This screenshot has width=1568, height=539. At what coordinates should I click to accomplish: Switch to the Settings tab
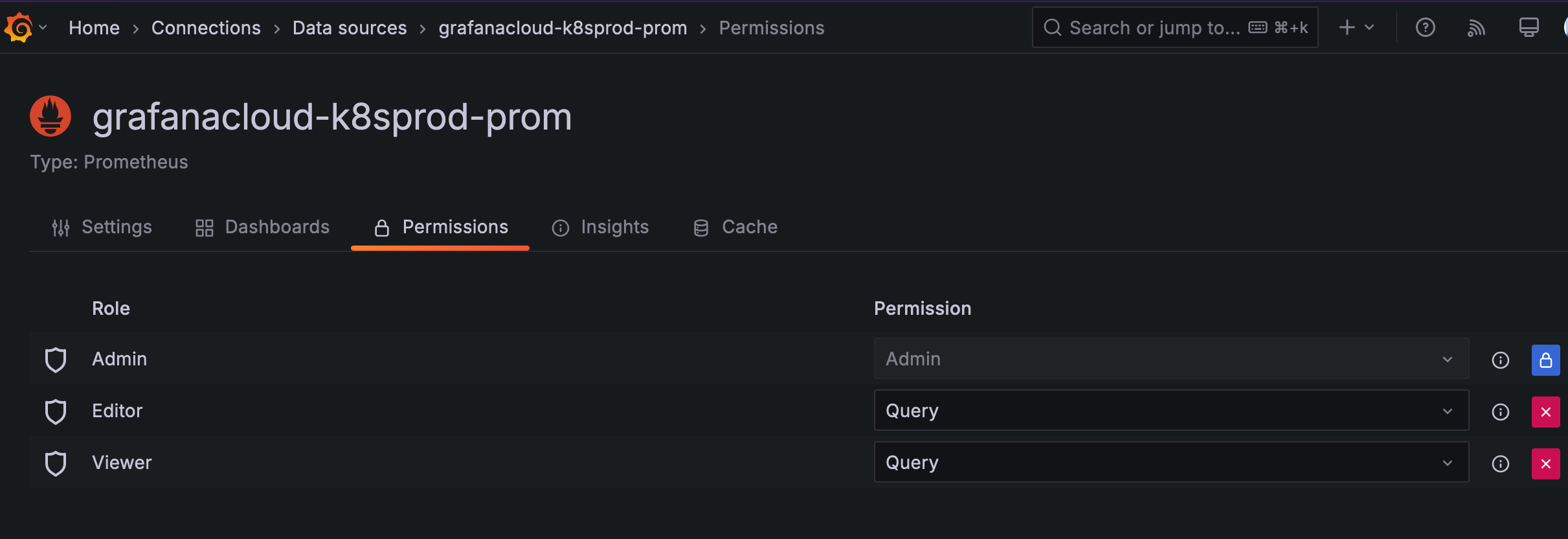click(x=102, y=227)
